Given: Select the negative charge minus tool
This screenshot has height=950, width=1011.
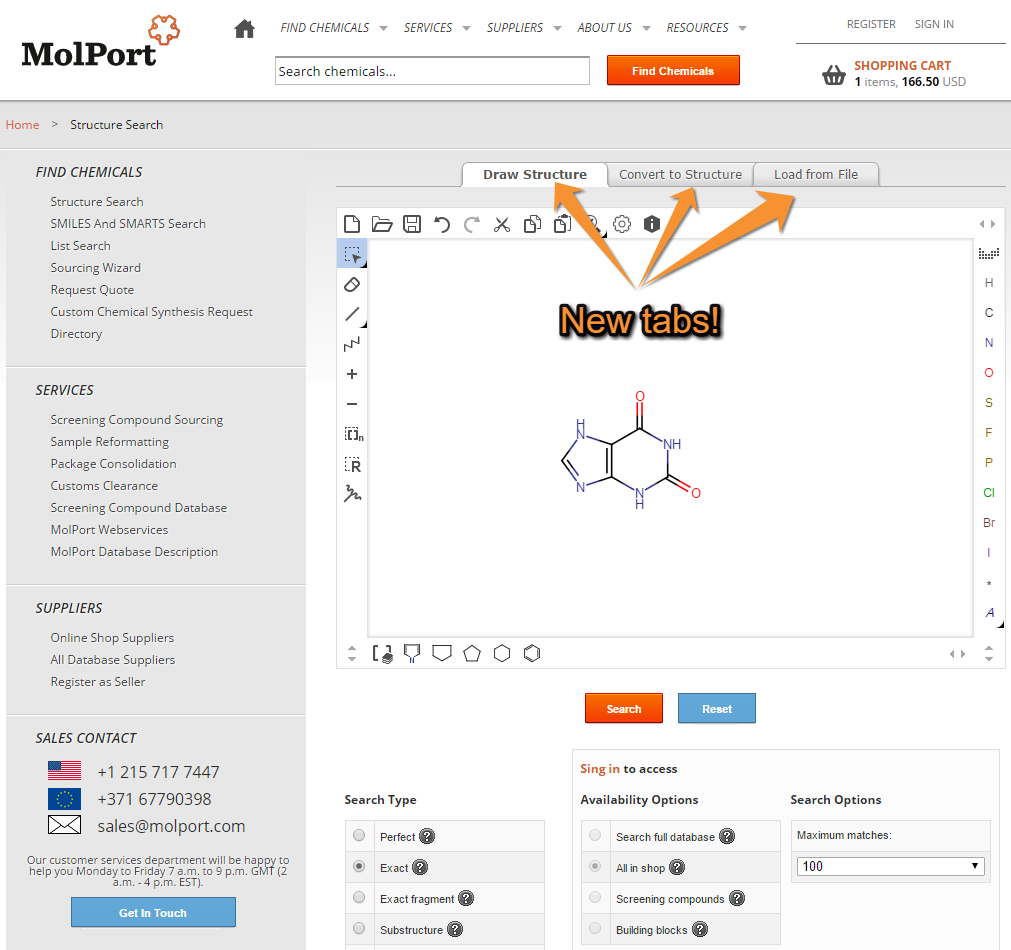Looking at the screenshot, I should click(x=352, y=404).
